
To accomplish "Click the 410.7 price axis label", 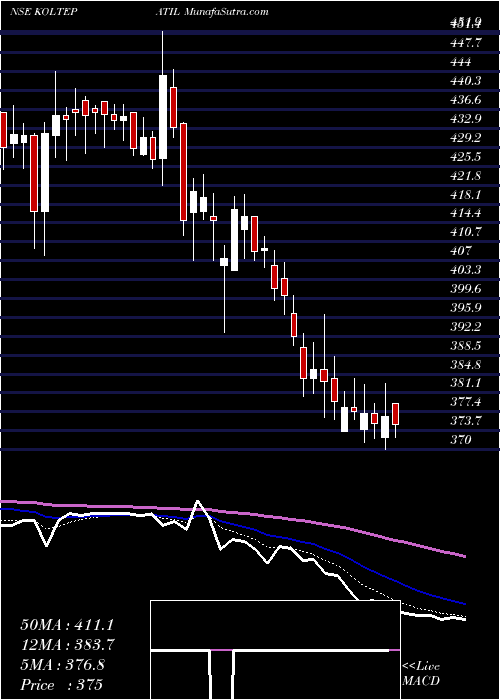I will (x=466, y=232).
